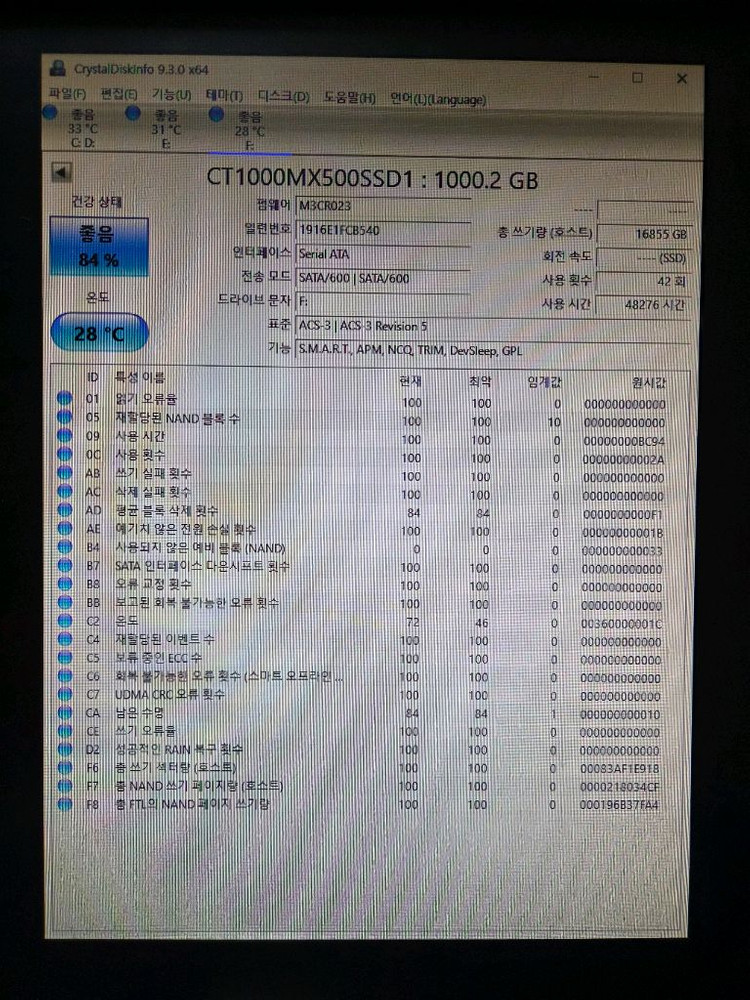Click status icon for AC 삭제 실패 횟수
750x1000 pixels.
(x=65, y=491)
